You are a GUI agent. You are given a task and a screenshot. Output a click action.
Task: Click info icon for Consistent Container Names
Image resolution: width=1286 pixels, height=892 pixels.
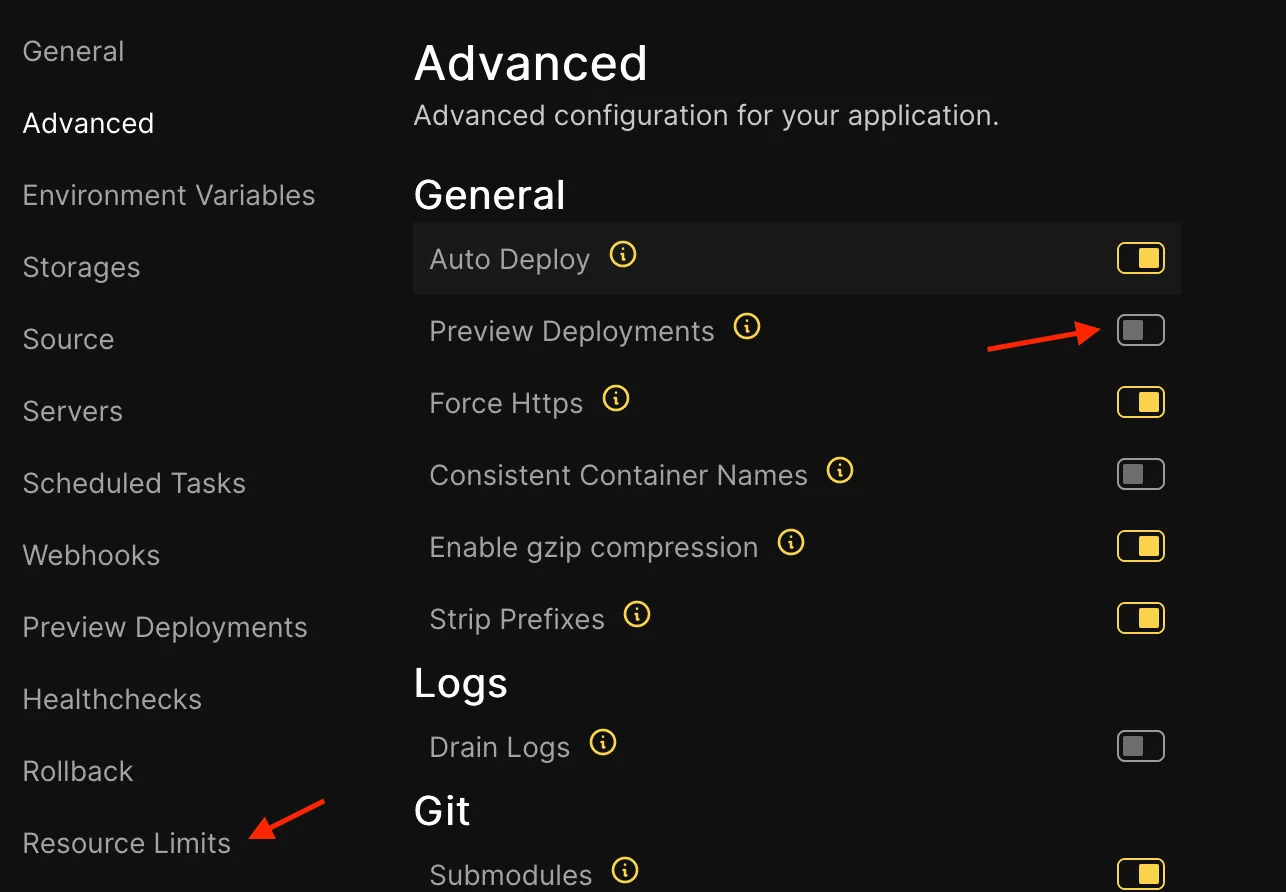840,471
